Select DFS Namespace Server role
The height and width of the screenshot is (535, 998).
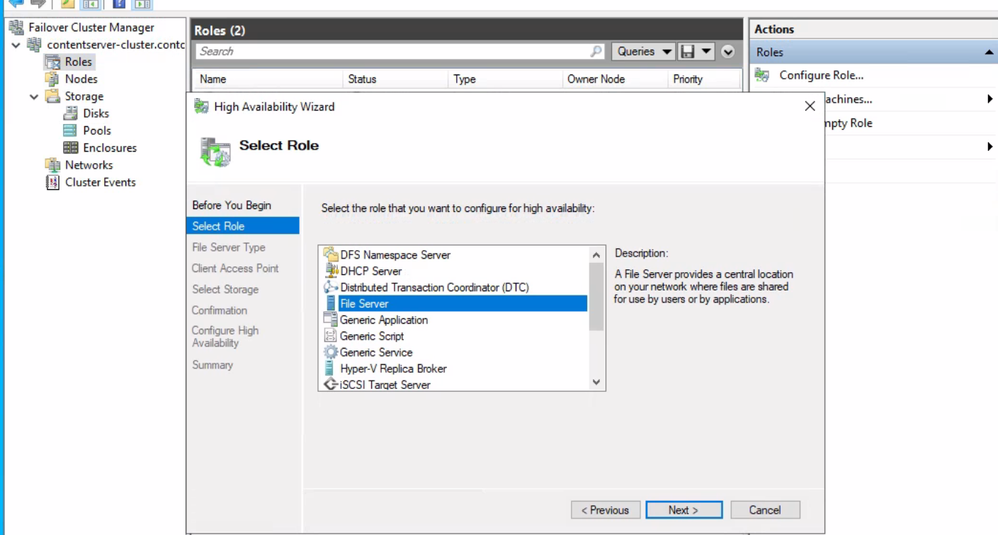[395, 254]
